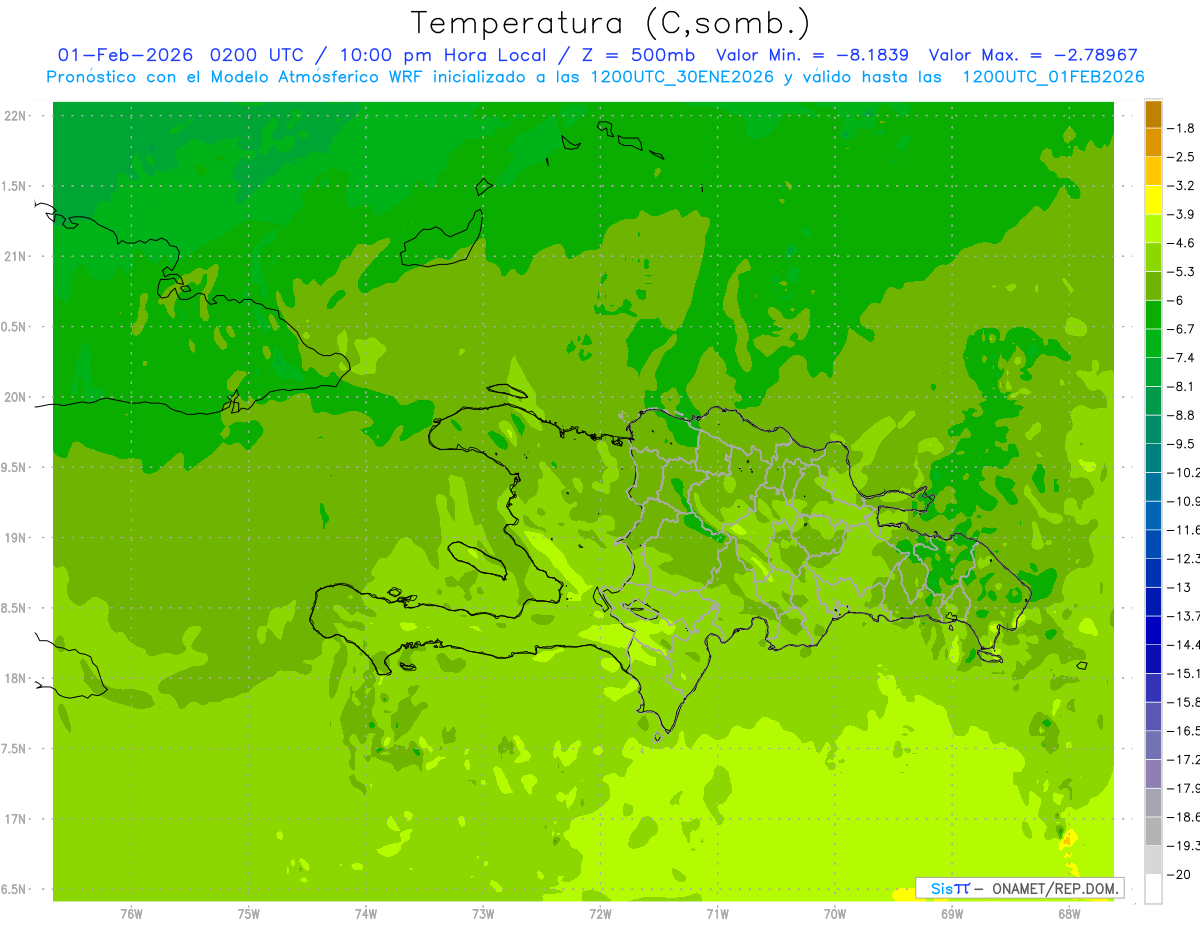Click the '74W' longitude axis label
The height and width of the screenshot is (927, 1200).
pos(366,913)
